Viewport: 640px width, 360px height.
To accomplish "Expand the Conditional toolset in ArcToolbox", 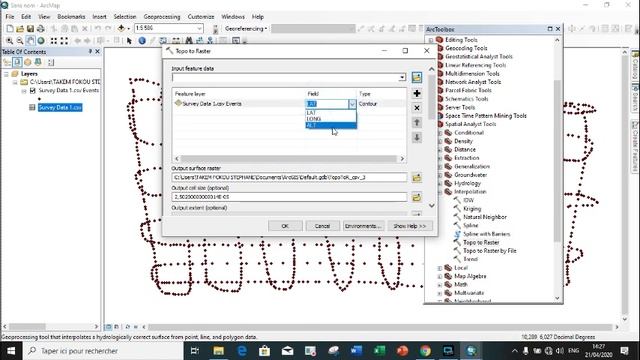I will click(x=440, y=133).
